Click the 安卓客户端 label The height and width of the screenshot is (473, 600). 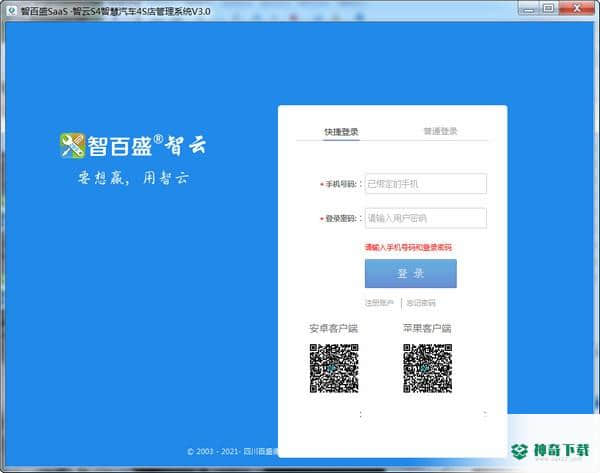pos(333,328)
